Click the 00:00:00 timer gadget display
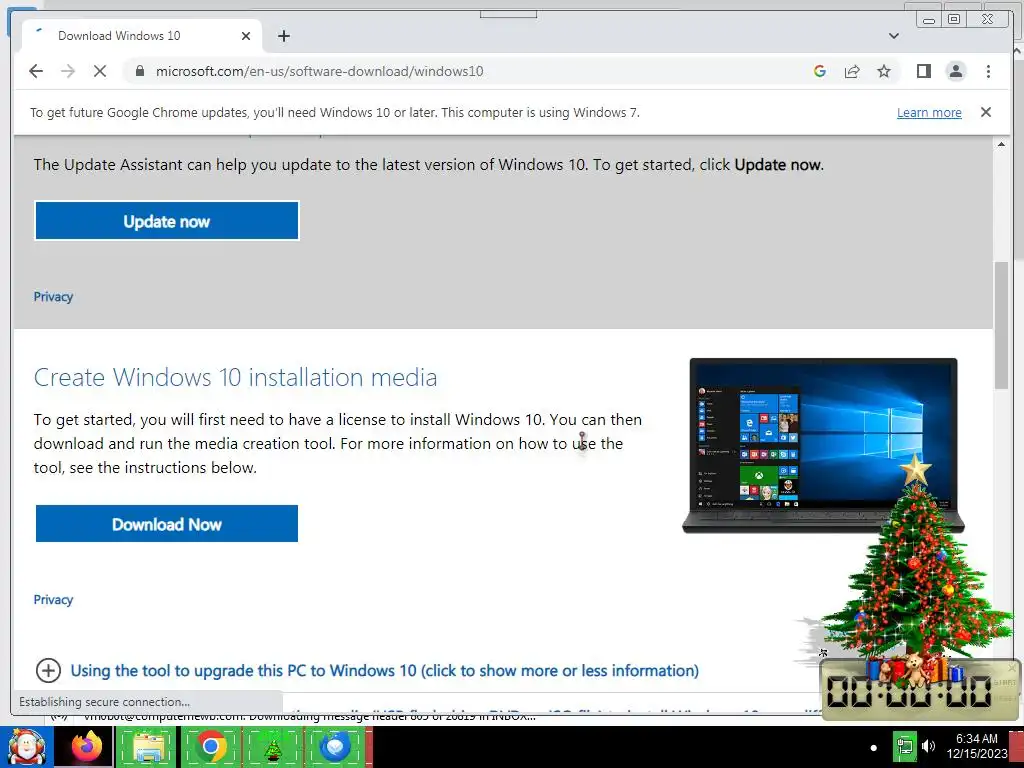This screenshot has width=1024, height=768. 909,692
